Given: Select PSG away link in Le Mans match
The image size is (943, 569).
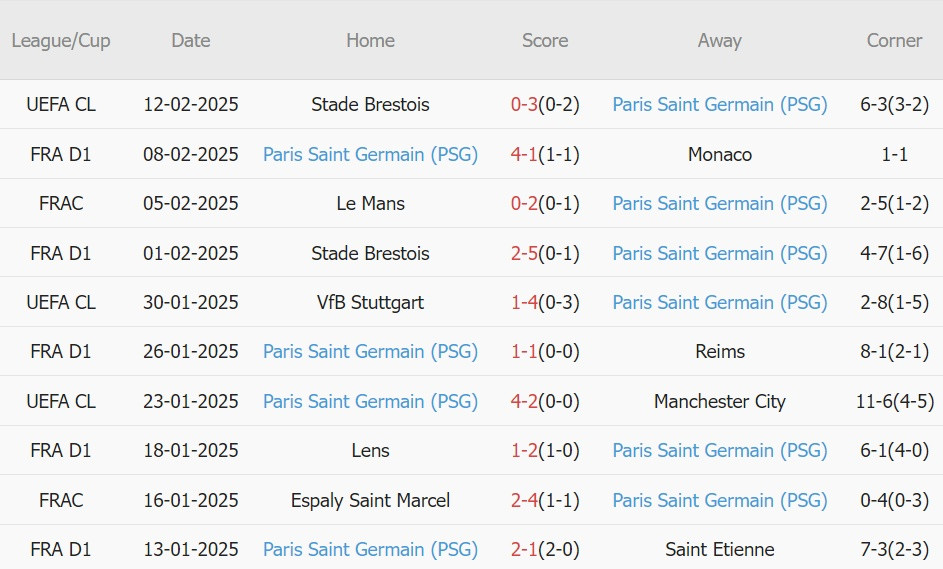Looking at the screenshot, I should coord(719,204).
